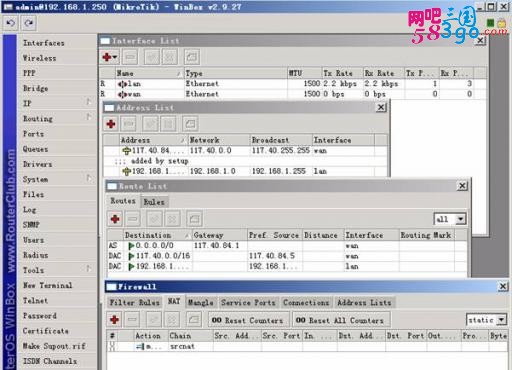Switch to the Connections tab in Firewall
This screenshot has width=512, height=370.
click(x=306, y=303)
